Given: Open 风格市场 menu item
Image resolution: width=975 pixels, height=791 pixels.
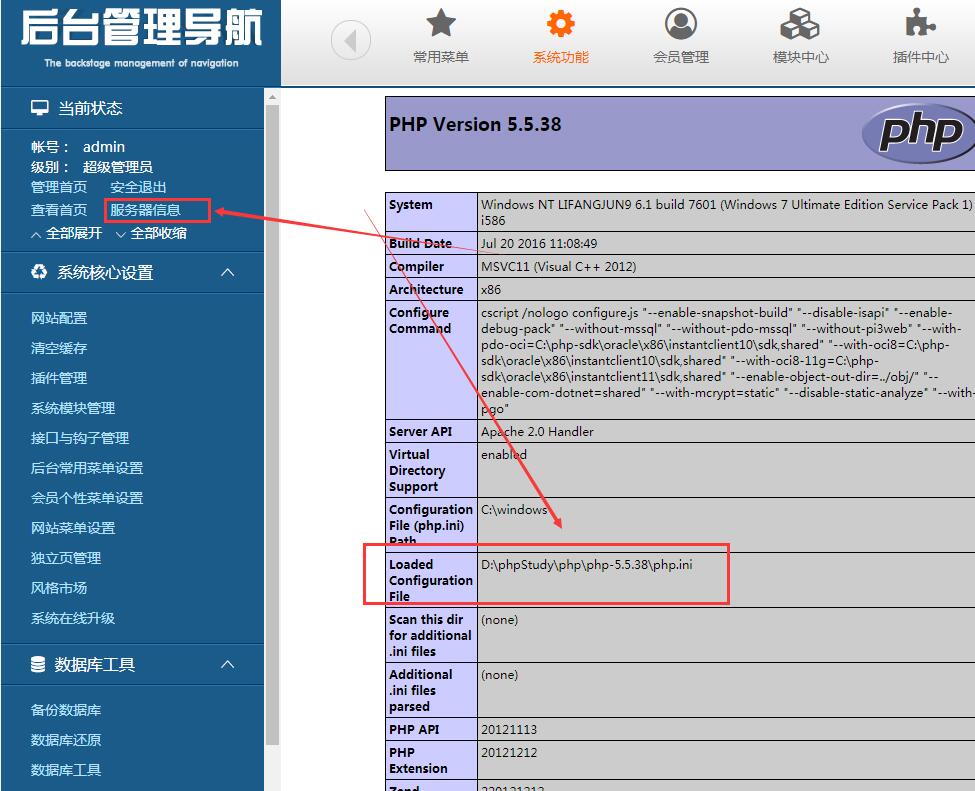Looking at the screenshot, I should point(59,588).
